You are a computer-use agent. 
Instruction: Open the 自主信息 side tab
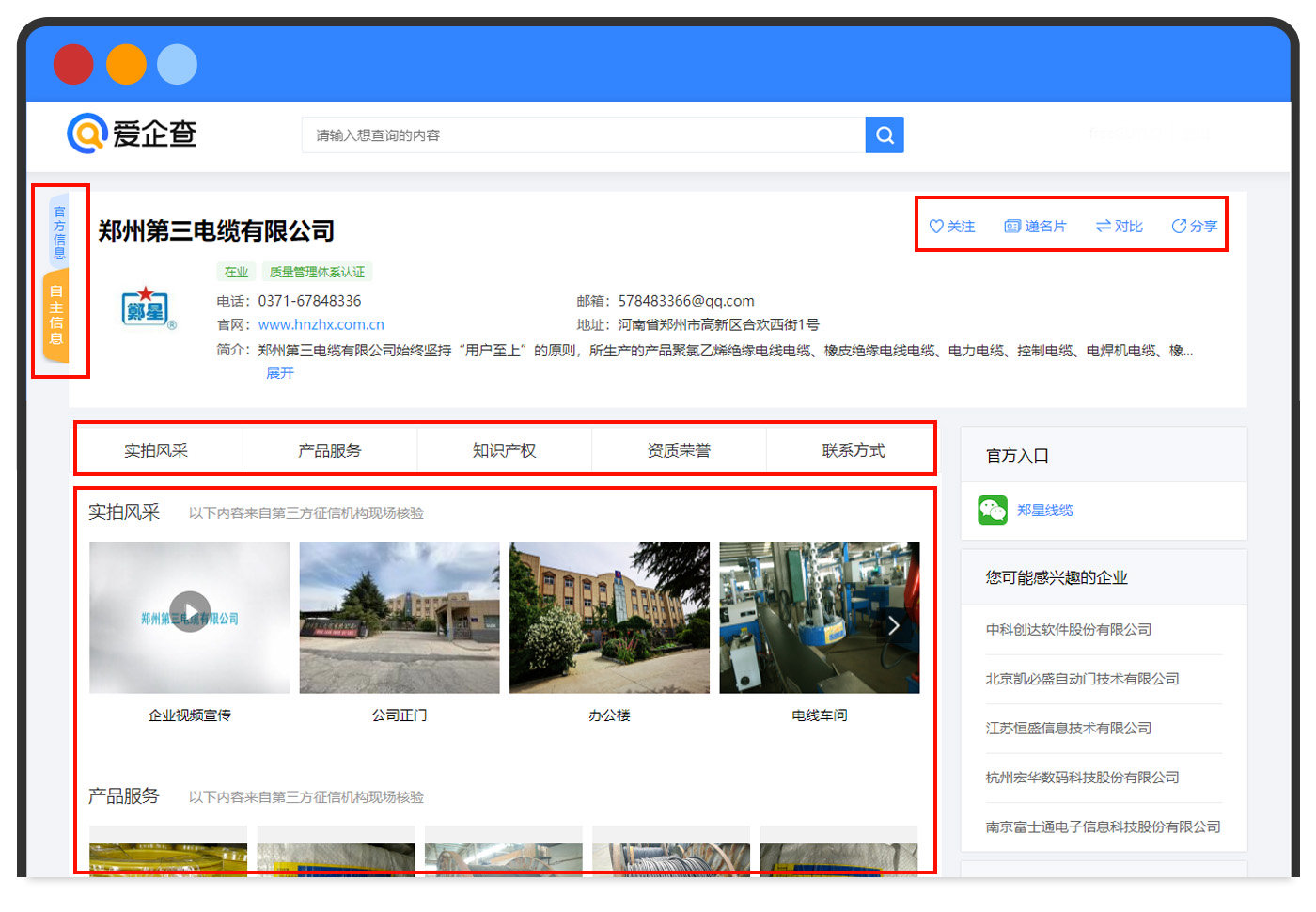tap(56, 315)
